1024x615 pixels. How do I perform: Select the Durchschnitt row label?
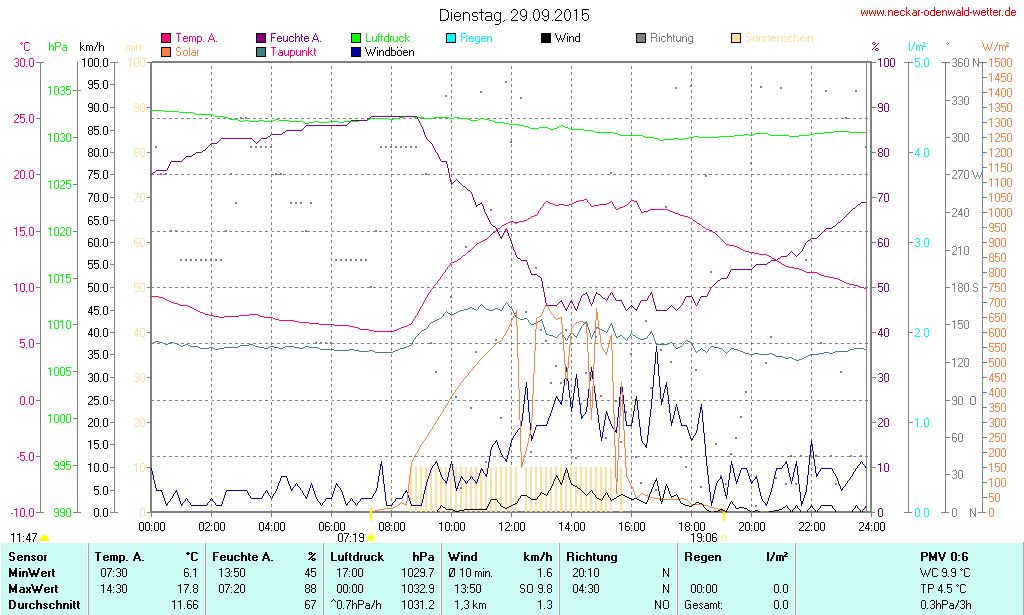(42, 605)
